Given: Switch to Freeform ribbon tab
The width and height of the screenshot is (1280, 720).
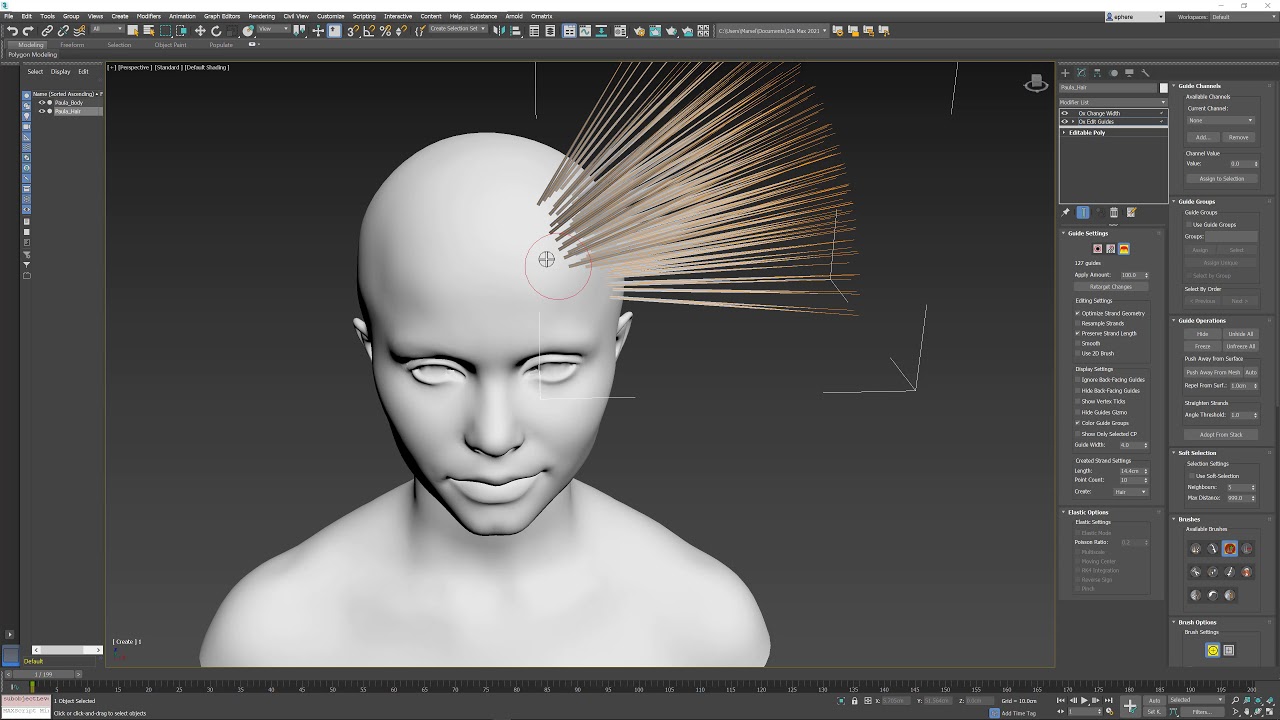Looking at the screenshot, I should (72, 45).
